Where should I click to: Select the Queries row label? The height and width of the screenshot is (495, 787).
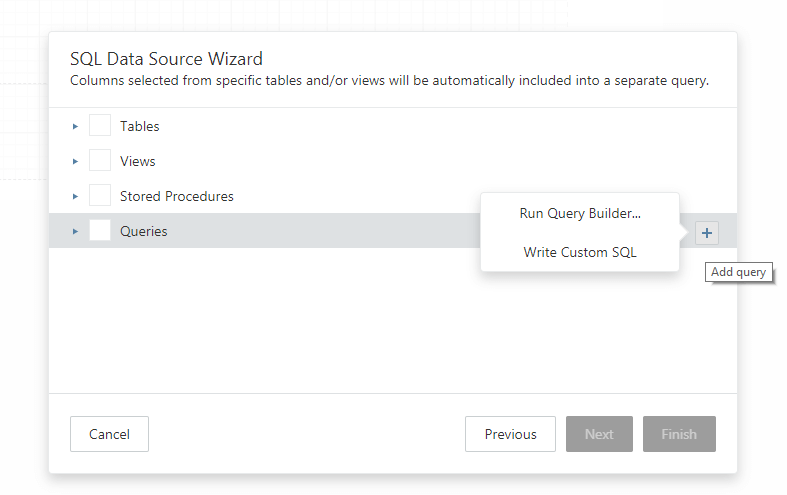[x=144, y=231]
